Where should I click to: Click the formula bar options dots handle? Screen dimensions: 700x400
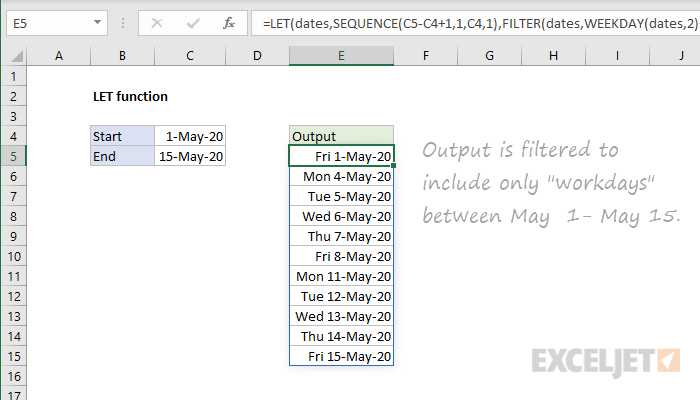point(123,23)
